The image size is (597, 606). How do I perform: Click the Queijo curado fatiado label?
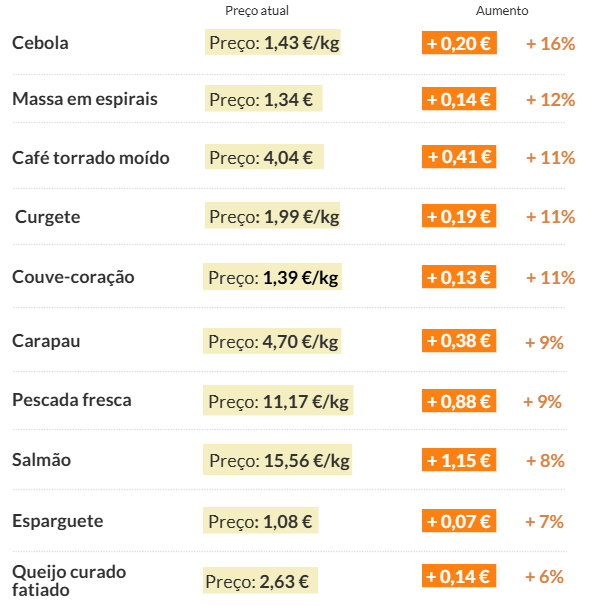pos(69,581)
